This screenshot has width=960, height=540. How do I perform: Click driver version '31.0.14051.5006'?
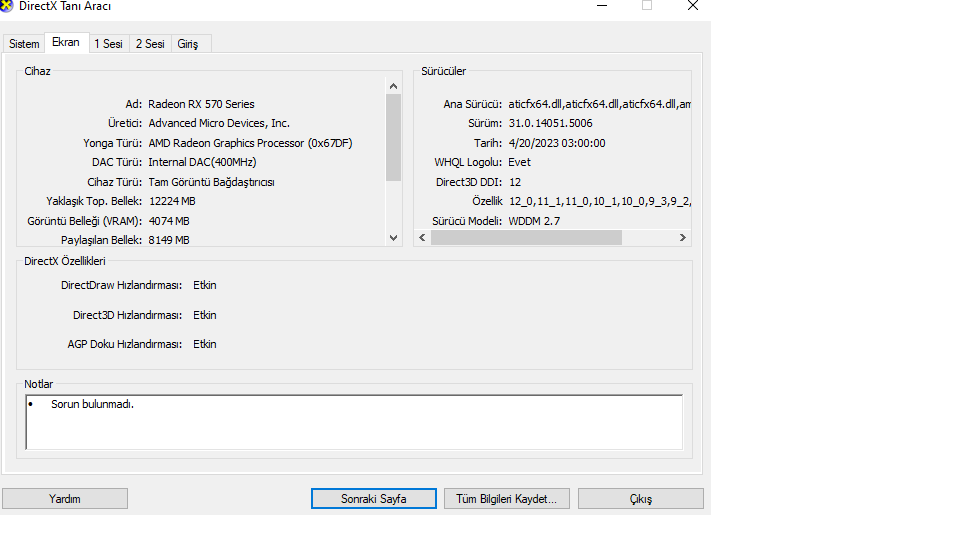click(550, 123)
